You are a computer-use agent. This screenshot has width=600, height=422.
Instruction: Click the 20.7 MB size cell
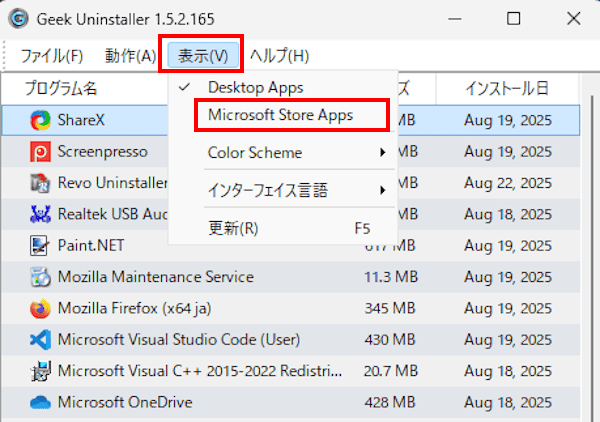click(391, 371)
